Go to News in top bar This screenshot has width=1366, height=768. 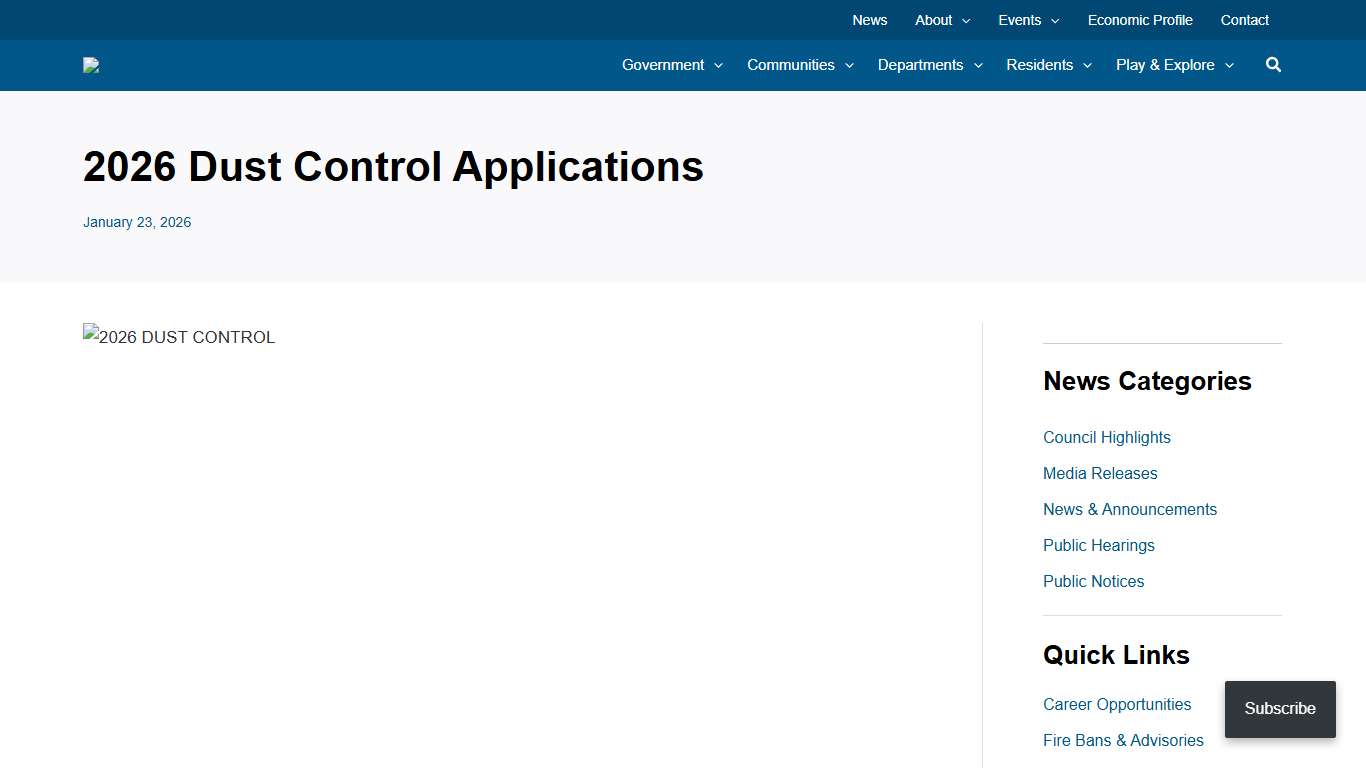click(869, 20)
